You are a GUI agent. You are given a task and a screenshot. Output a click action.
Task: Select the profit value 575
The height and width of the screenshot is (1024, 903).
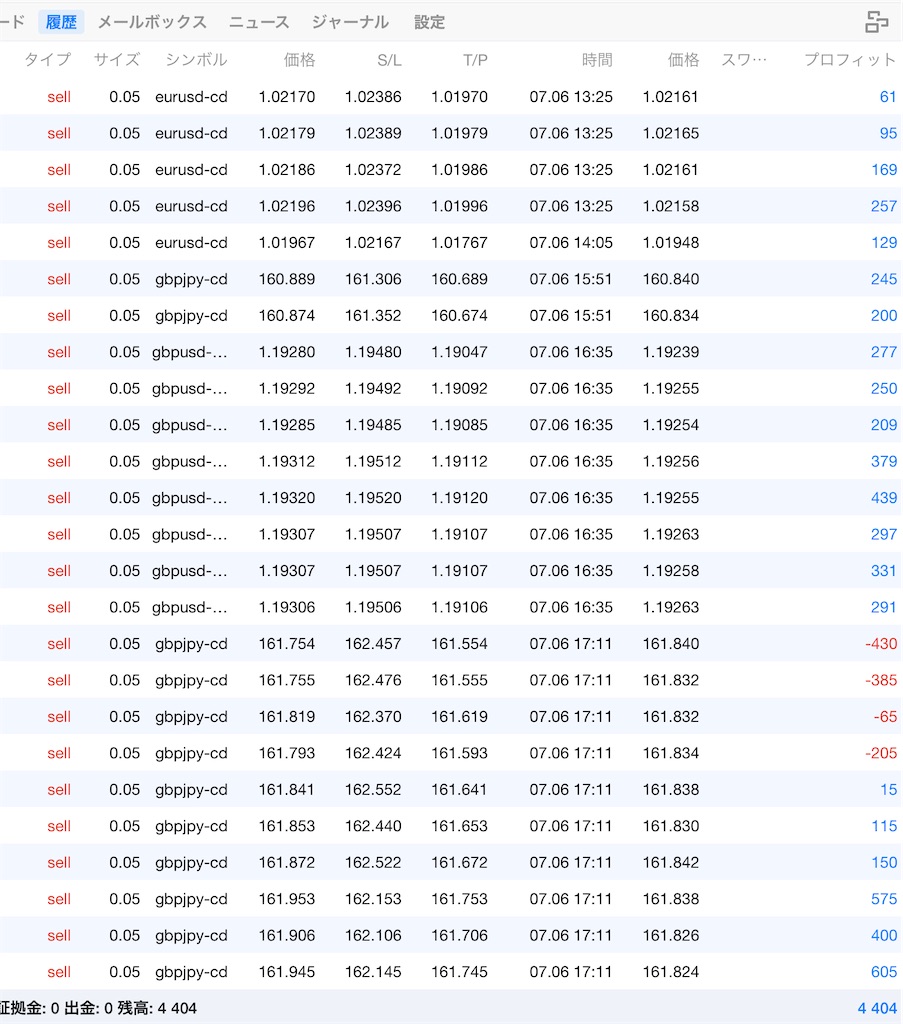pos(883,899)
